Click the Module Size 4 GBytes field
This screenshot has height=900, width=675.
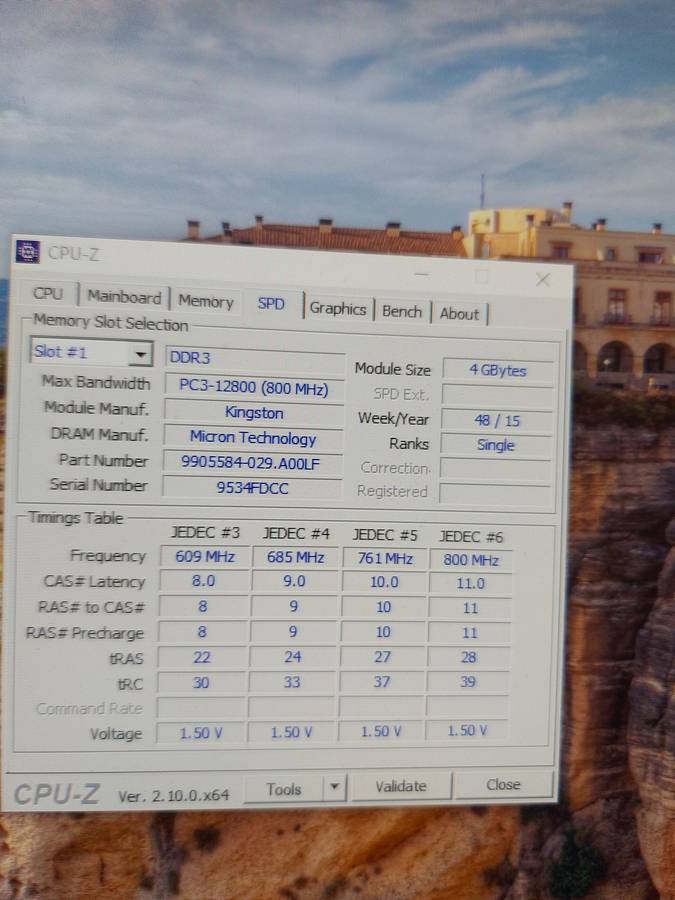[x=497, y=371]
